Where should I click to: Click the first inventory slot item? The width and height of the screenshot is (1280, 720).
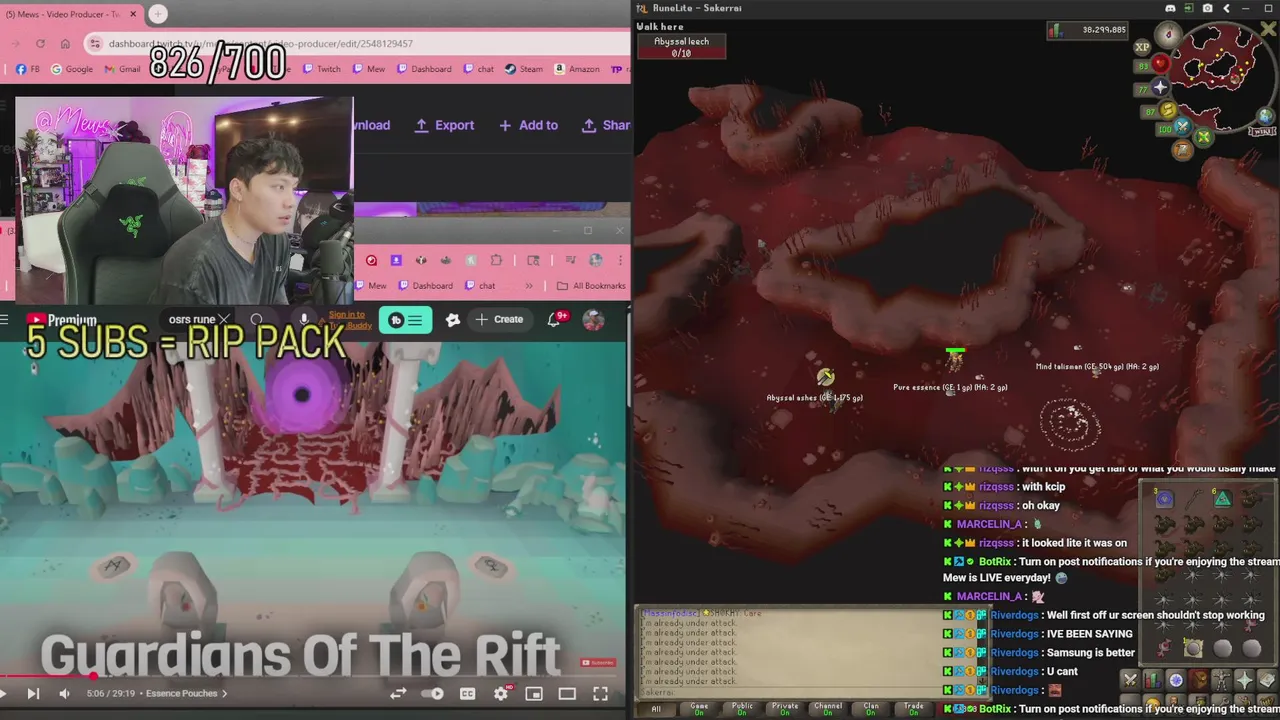coord(1164,498)
